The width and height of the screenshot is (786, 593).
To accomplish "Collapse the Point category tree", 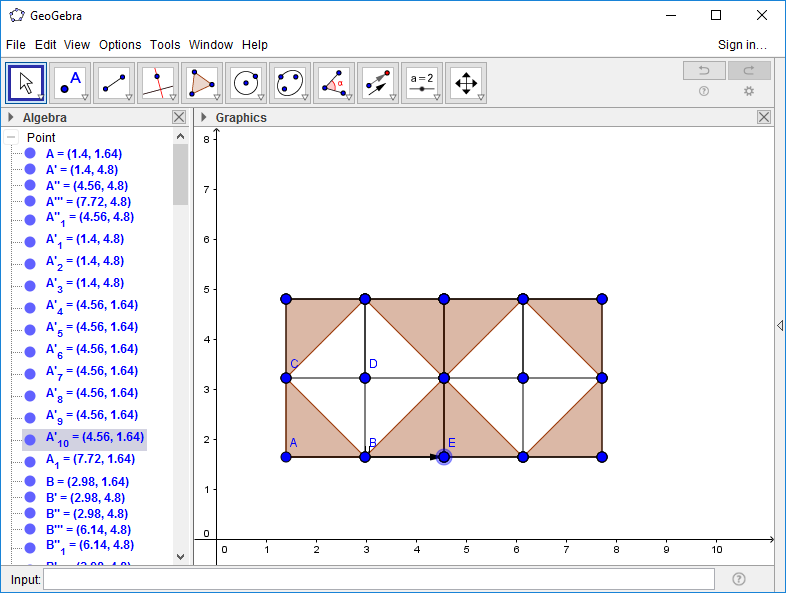I will point(12,138).
